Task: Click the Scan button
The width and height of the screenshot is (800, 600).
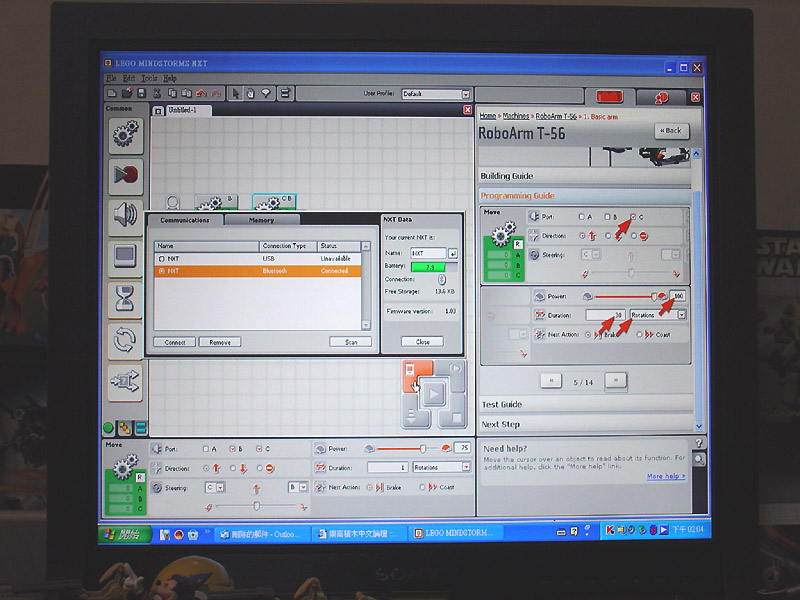Action: point(351,342)
